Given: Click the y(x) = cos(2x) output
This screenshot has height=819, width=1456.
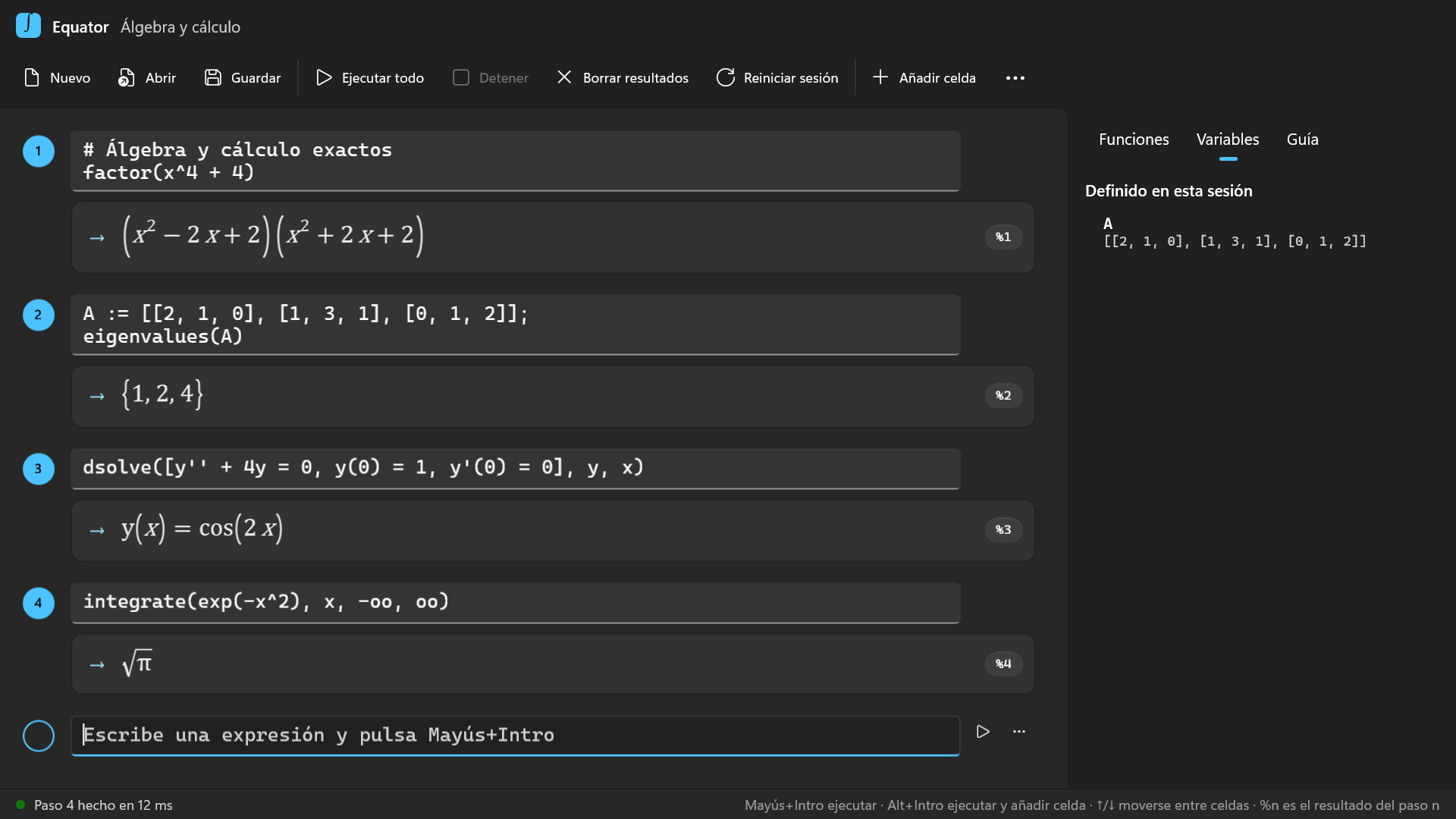Looking at the screenshot, I should (202, 529).
